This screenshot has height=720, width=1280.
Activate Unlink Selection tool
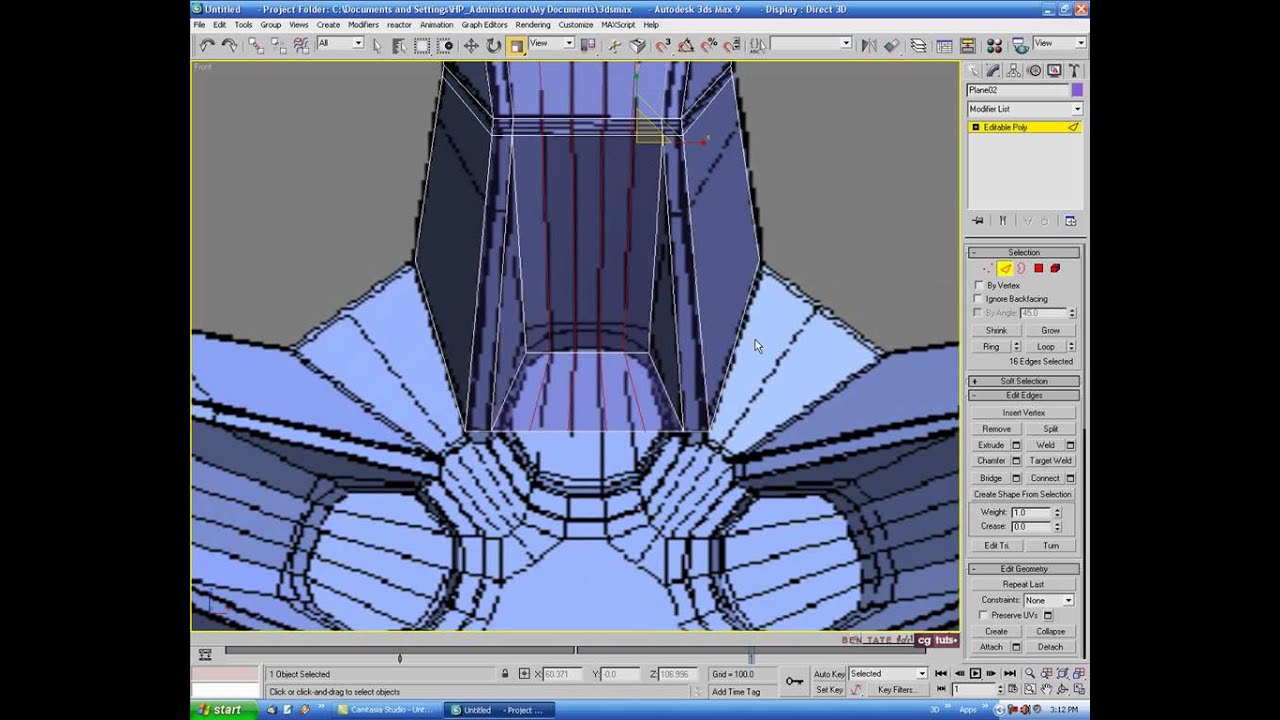[x=279, y=45]
